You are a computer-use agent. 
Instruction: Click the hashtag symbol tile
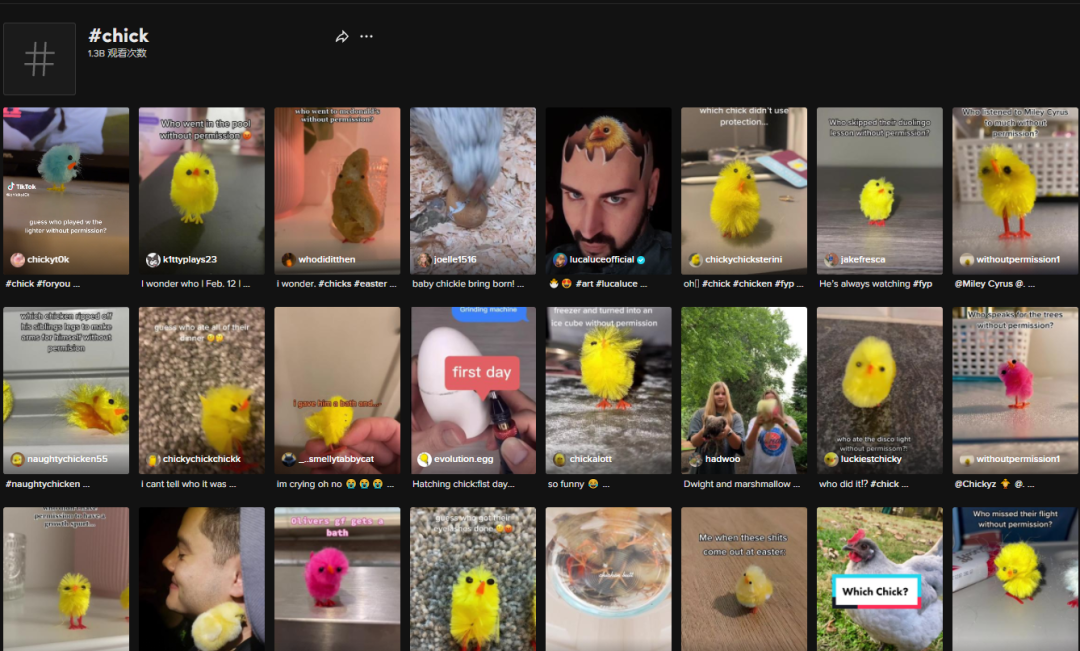tap(39, 59)
